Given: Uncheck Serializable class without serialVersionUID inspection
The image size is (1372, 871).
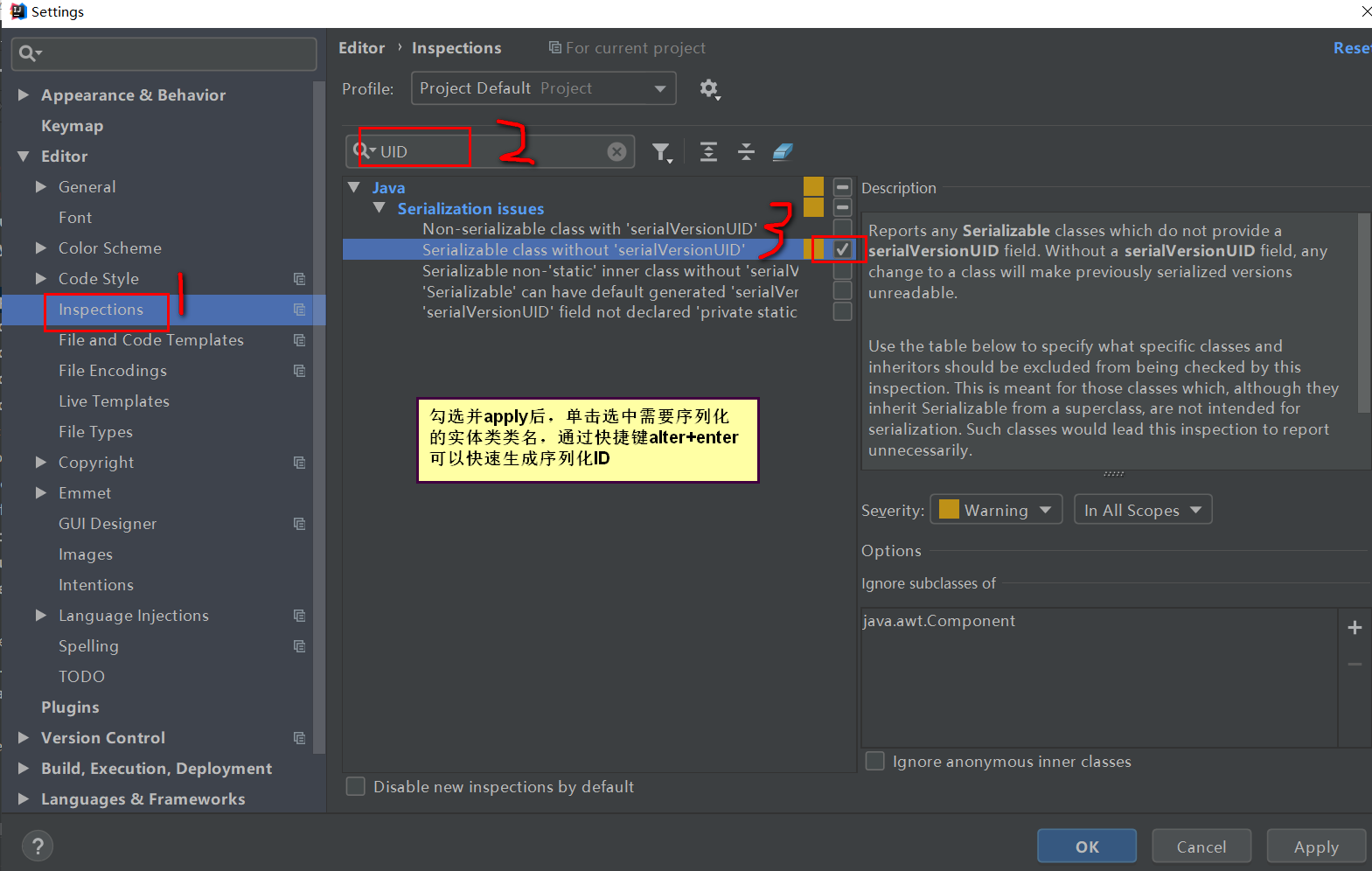Looking at the screenshot, I should pyautogui.click(x=842, y=250).
